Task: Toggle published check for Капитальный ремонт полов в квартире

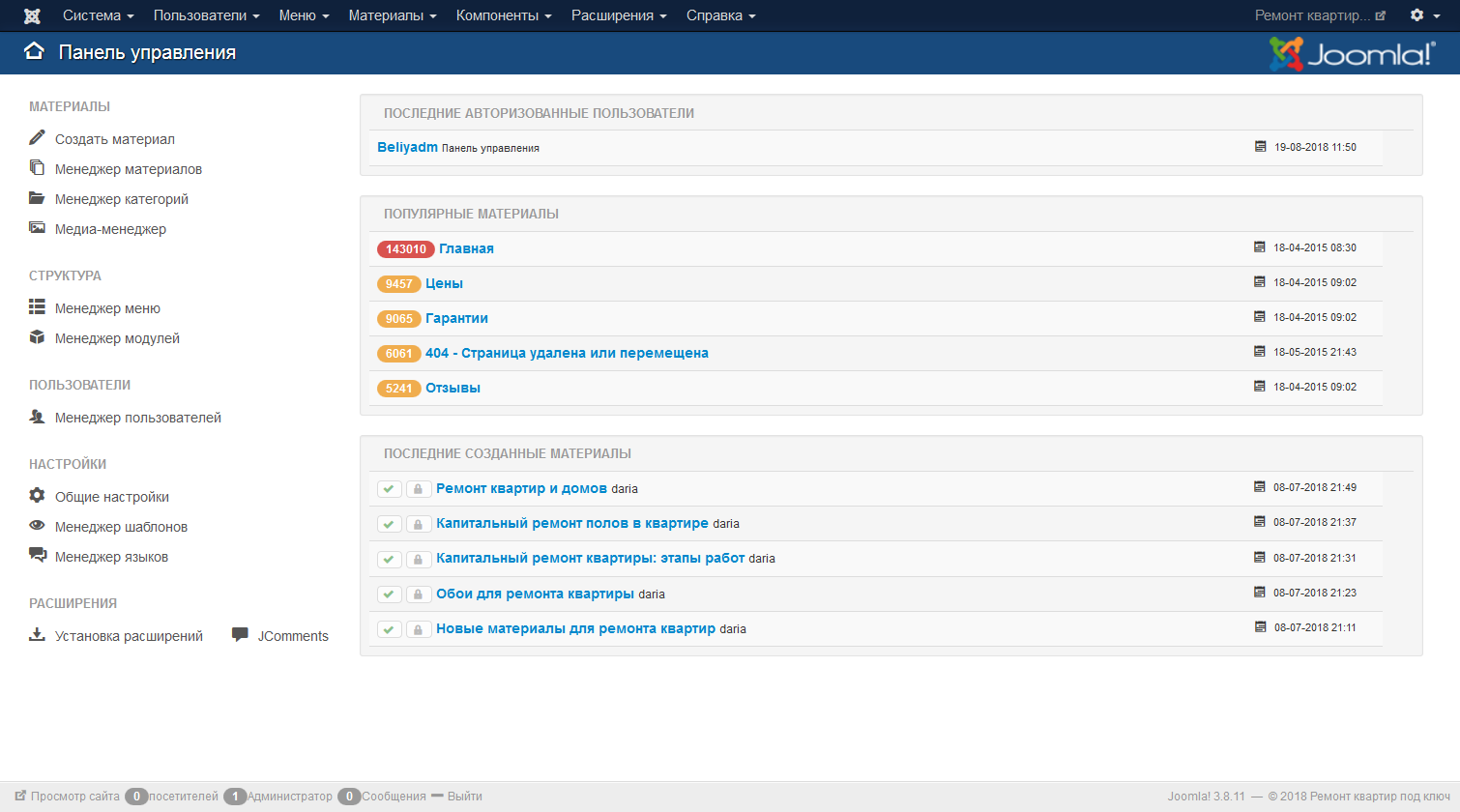Action: [x=389, y=524]
